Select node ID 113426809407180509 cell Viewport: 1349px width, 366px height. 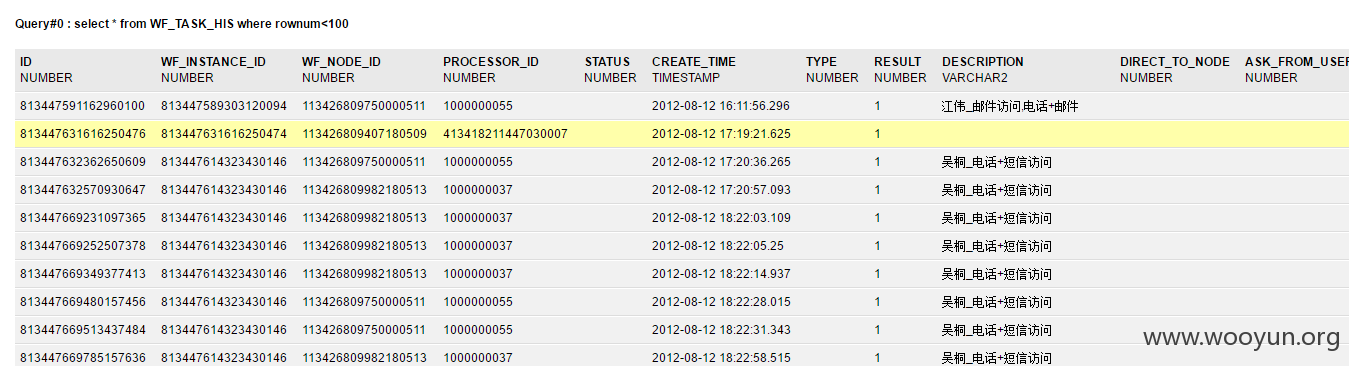tap(364, 134)
